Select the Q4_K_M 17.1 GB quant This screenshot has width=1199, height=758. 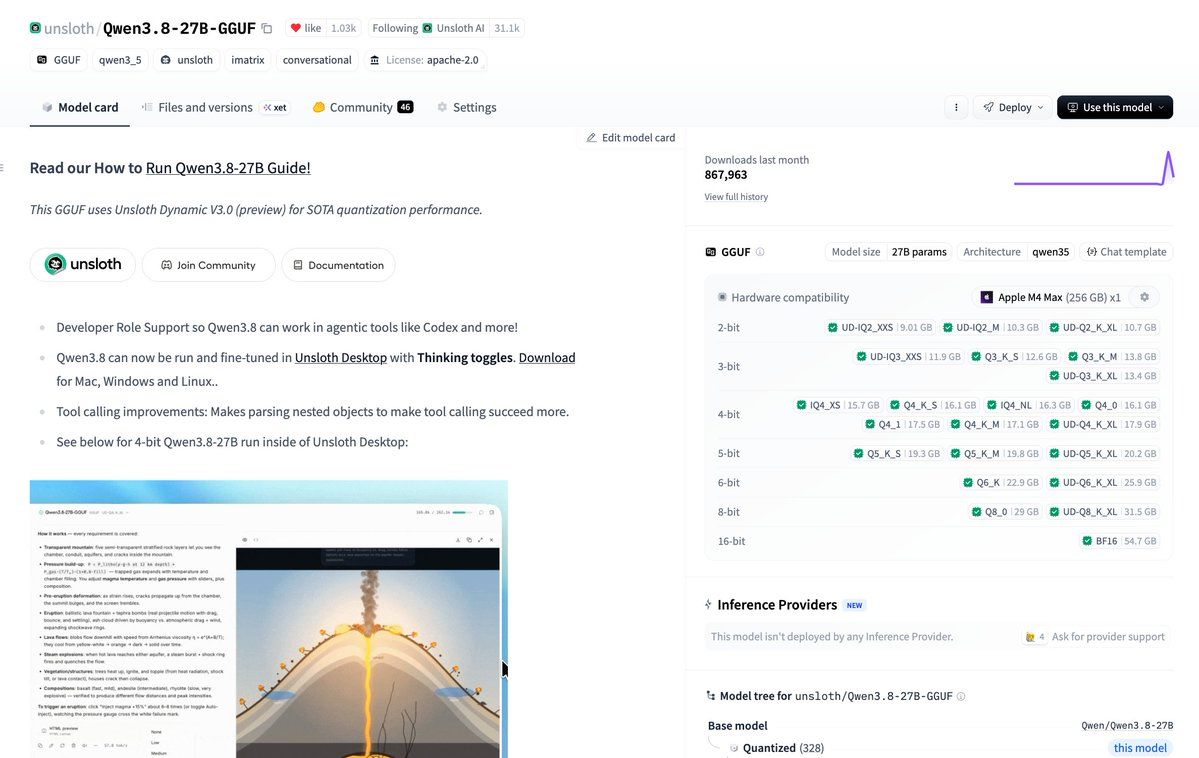994,424
